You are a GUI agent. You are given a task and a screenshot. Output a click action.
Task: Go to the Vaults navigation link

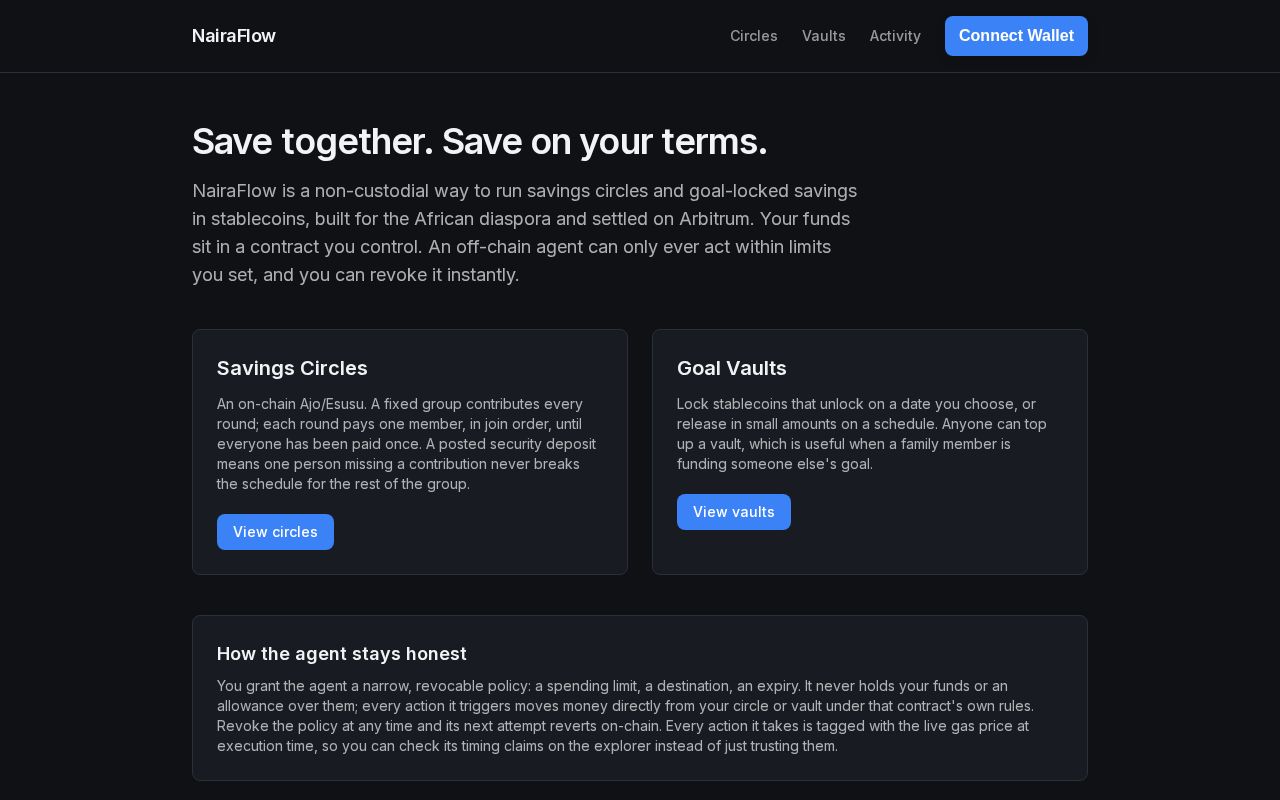pos(824,36)
